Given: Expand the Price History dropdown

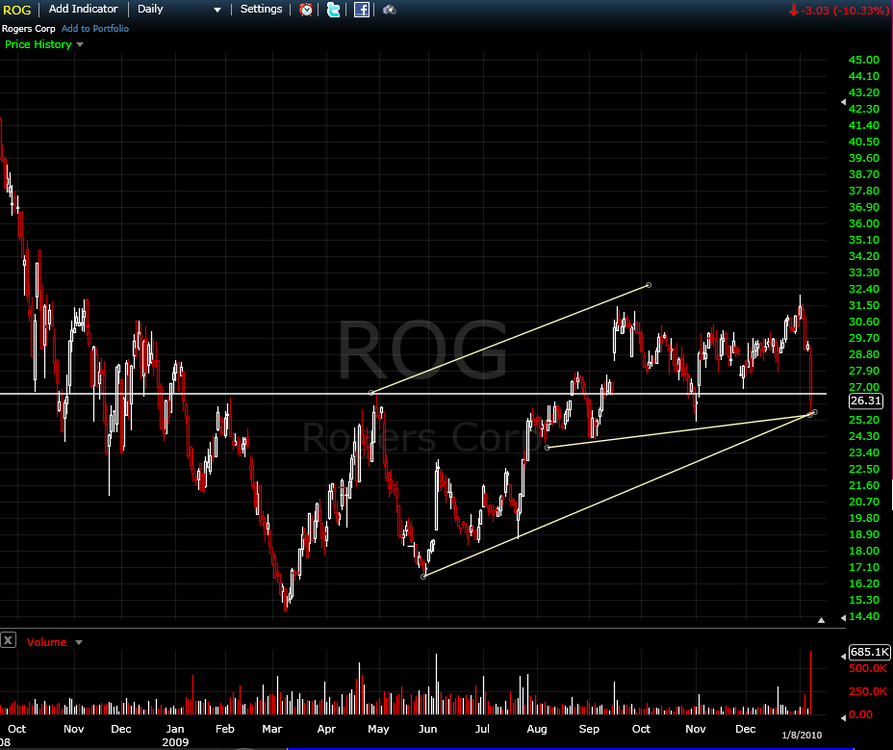Looking at the screenshot, I should pos(80,44).
